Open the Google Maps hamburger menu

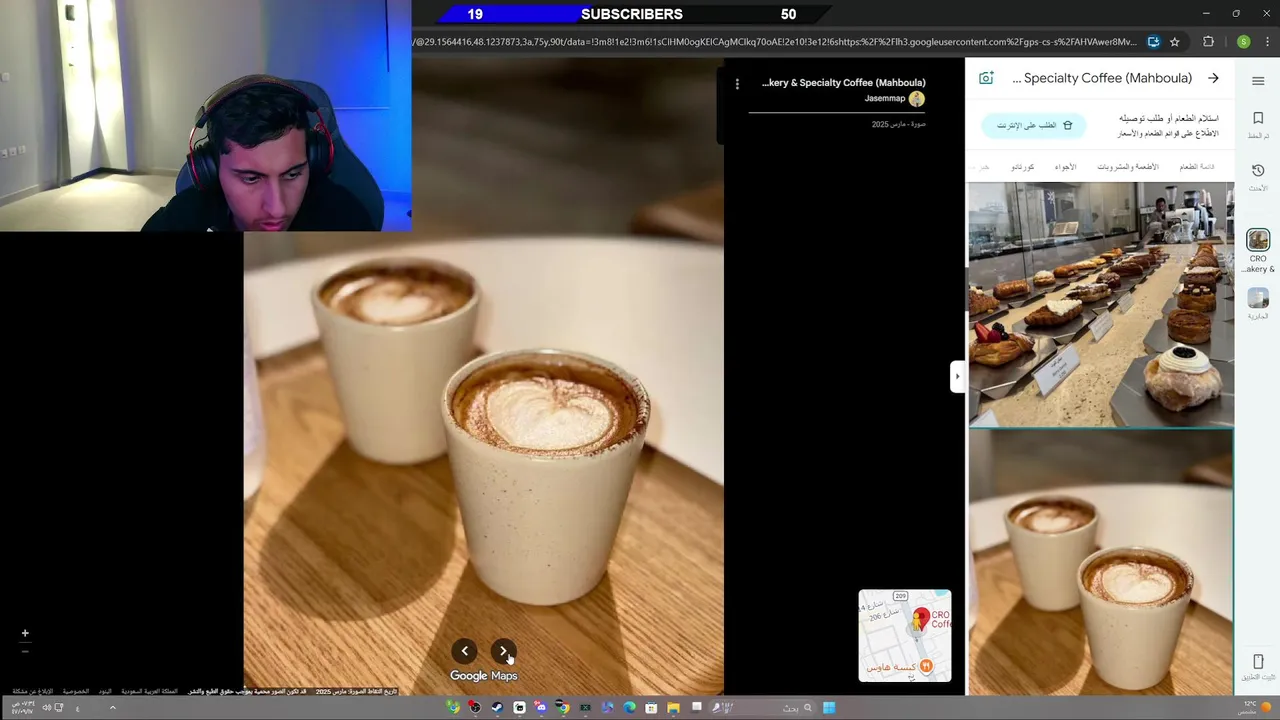(1258, 80)
